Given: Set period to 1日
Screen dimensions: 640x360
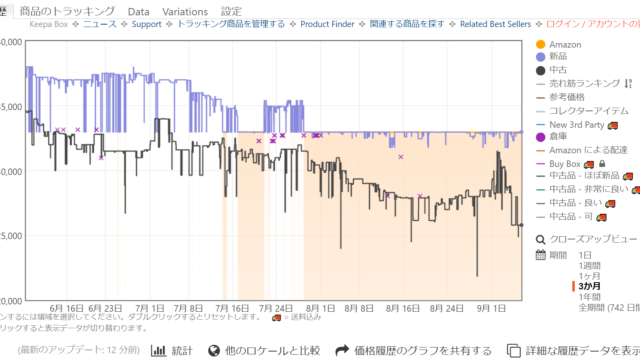Looking at the screenshot, I should (x=585, y=256).
